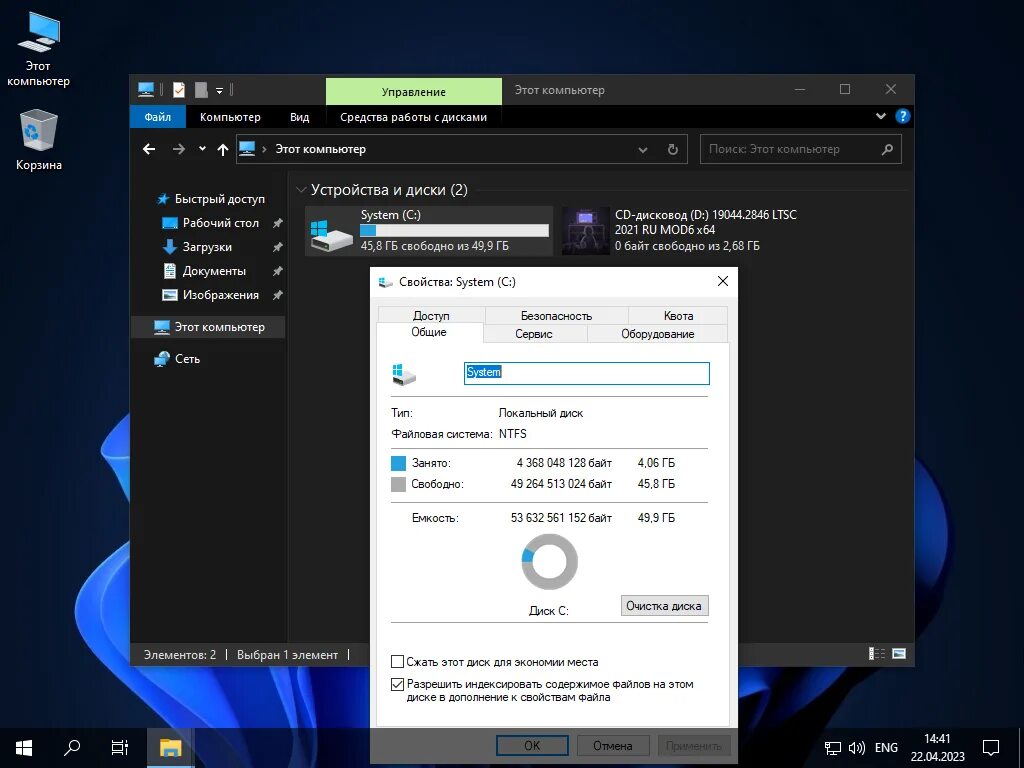This screenshot has width=1024, height=768.
Task: Click the gray Свободно color square
Action: [x=398, y=484]
